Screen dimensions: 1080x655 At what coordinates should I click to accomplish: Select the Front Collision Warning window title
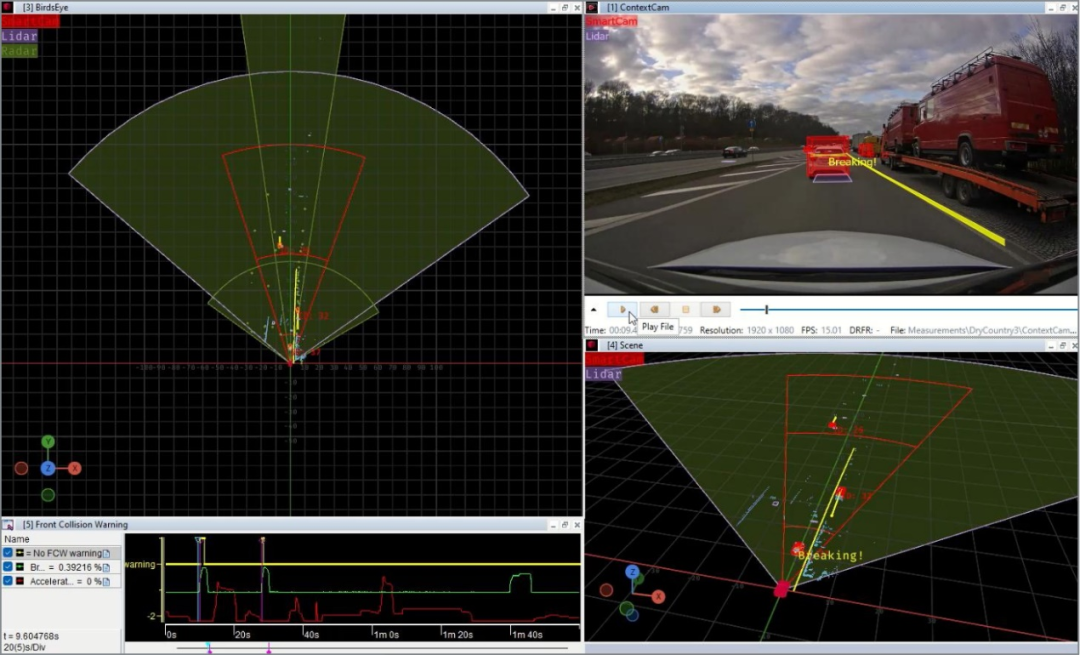[x=74, y=525]
